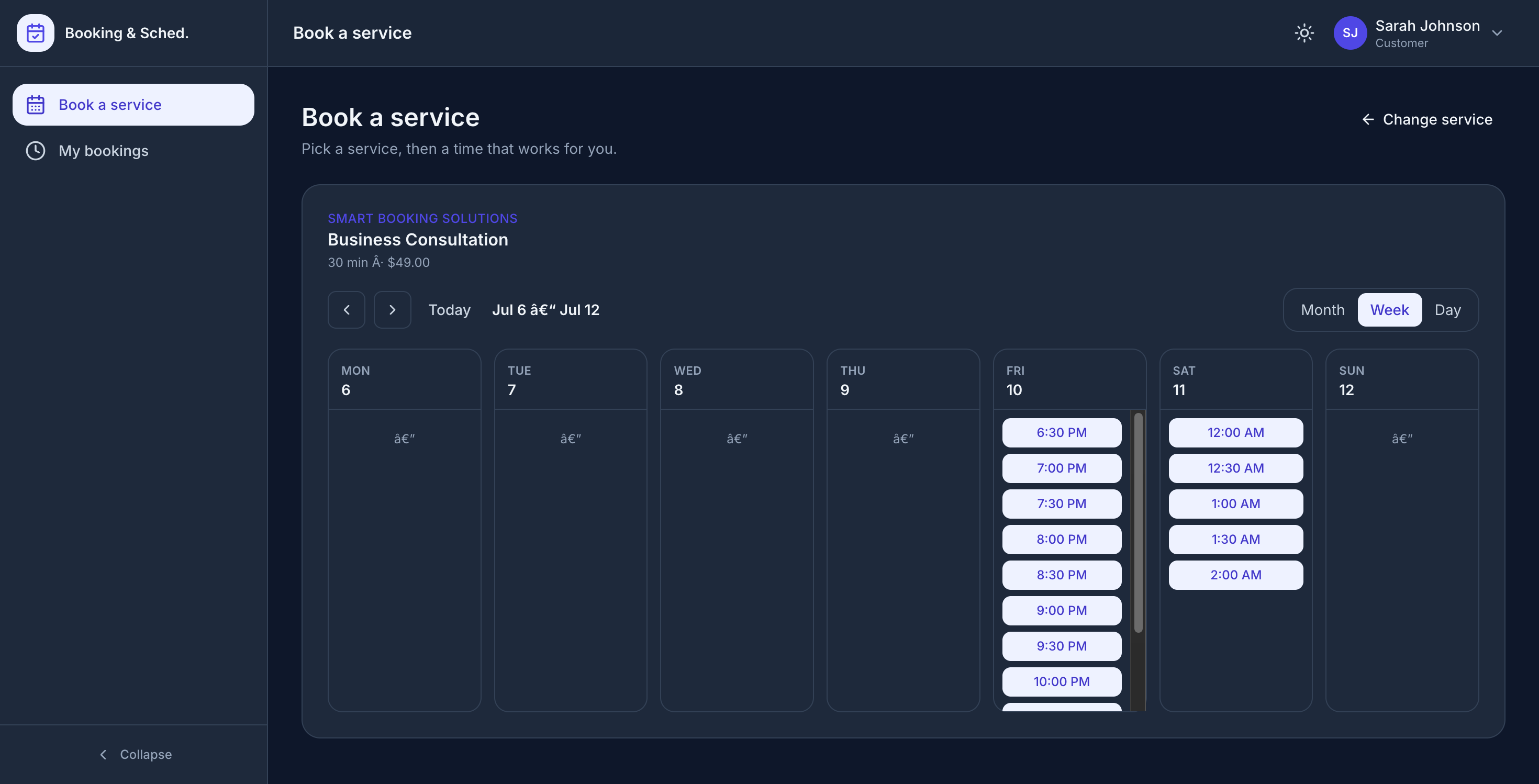Screen dimensions: 1539x784
Task: Click the MON 6 day header
Action: point(405,380)
